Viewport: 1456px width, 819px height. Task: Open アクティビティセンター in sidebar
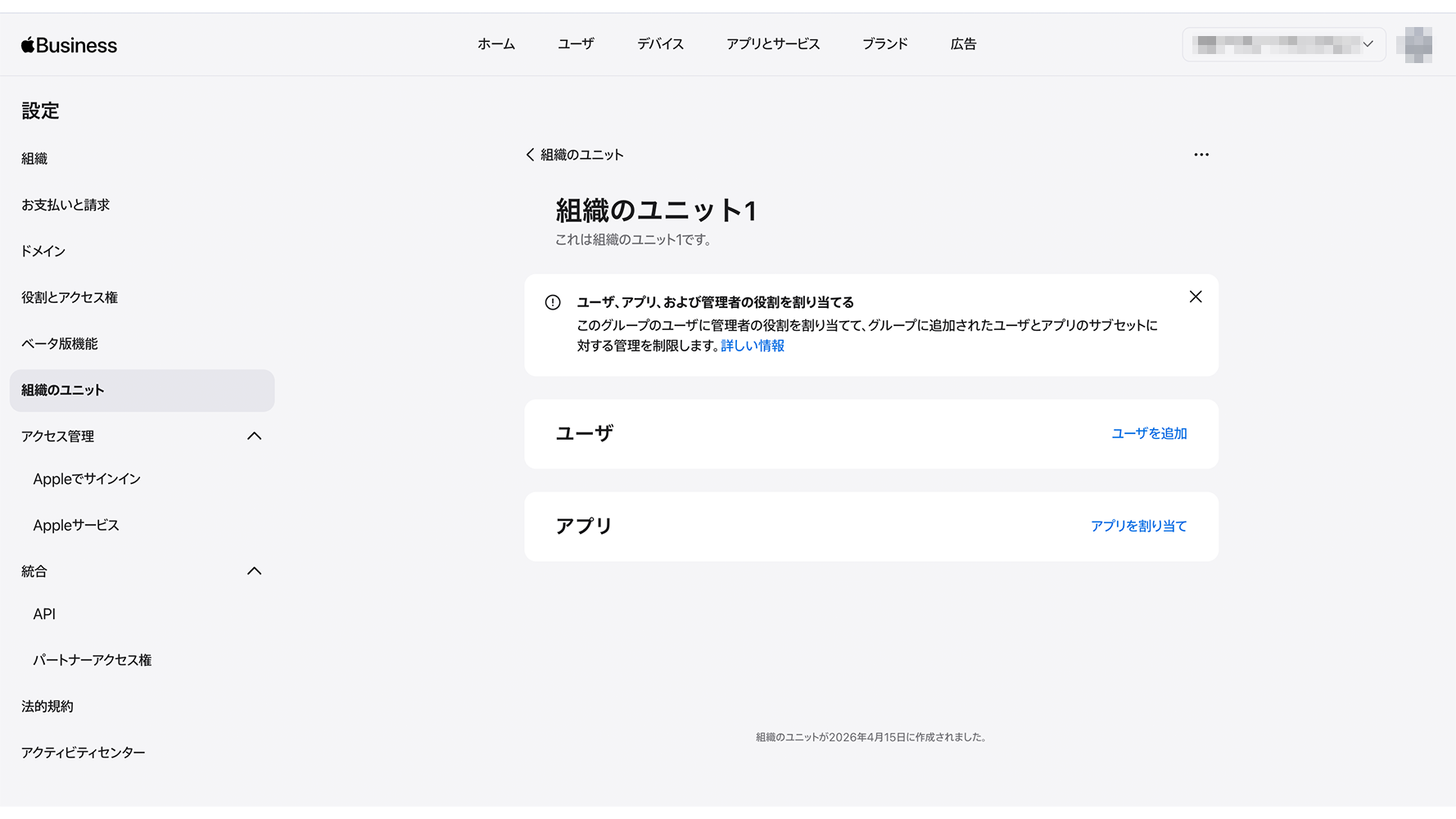(x=84, y=753)
